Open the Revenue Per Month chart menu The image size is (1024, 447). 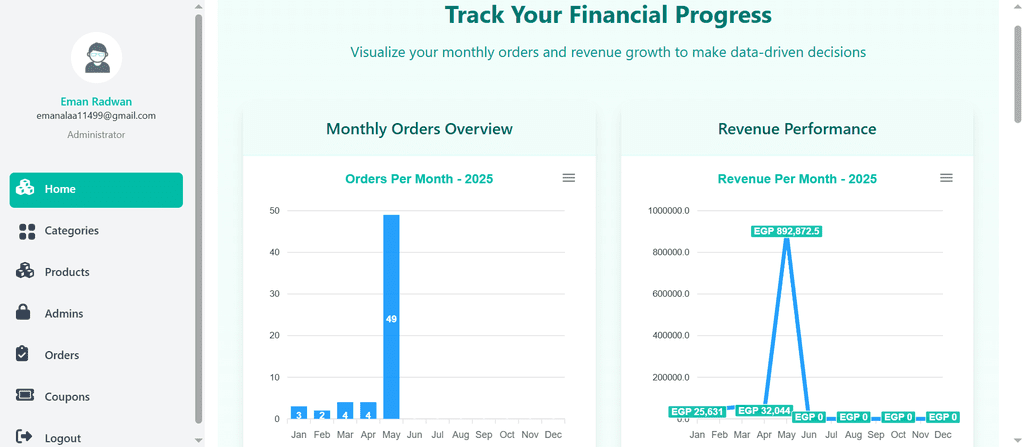click(x=946, y=178)
